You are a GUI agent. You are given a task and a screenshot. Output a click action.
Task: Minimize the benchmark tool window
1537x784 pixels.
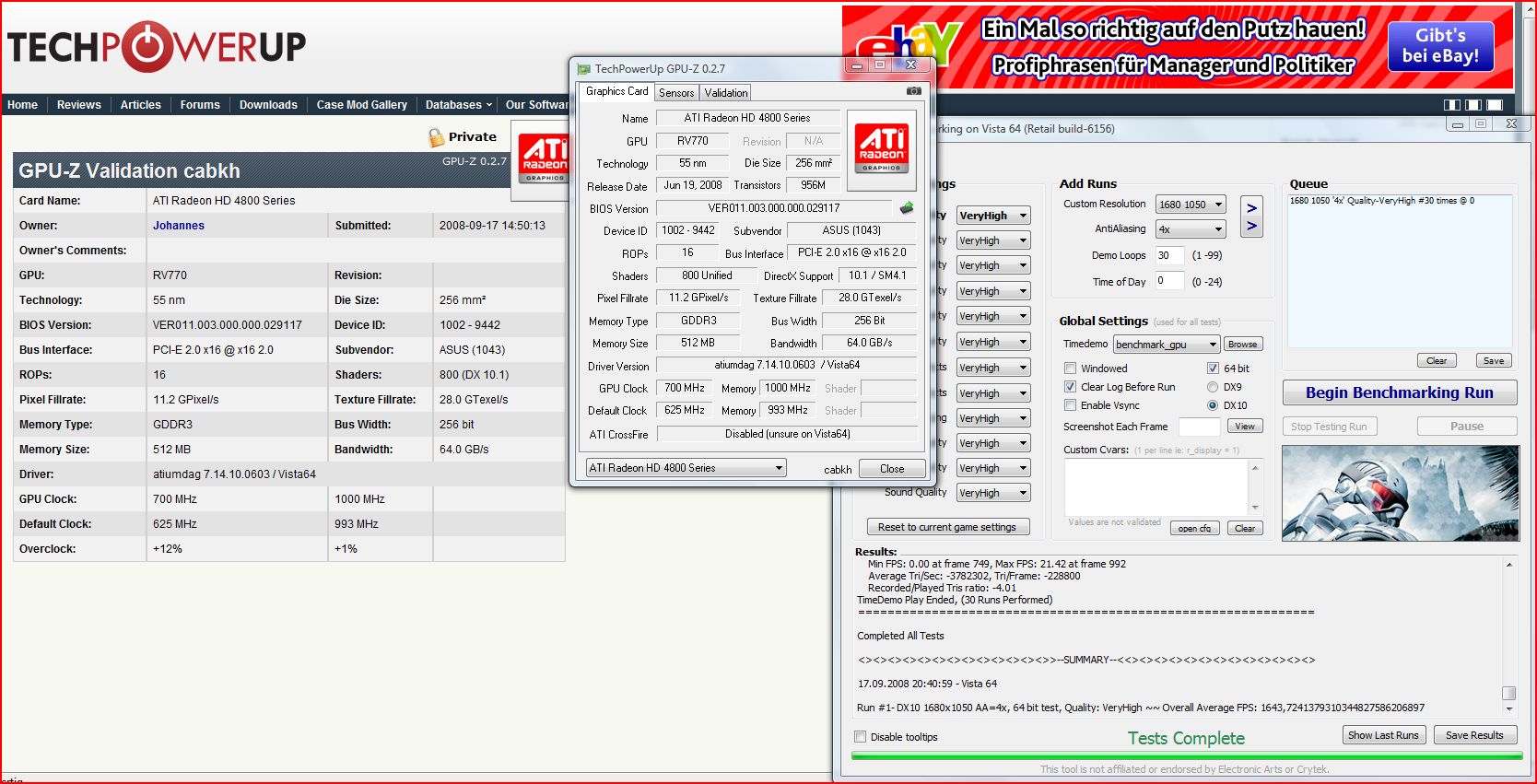(x=1458, y=123)
